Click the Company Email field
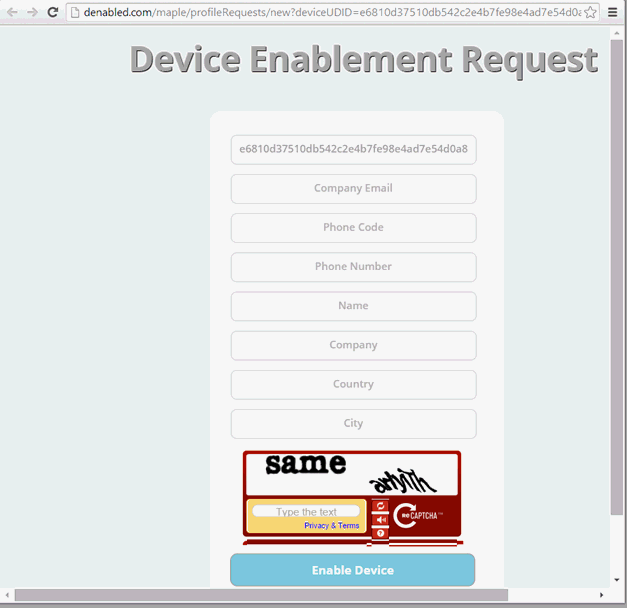Image resolution: width=627 pixels, height=608 pixels. (x=353, y=188)
